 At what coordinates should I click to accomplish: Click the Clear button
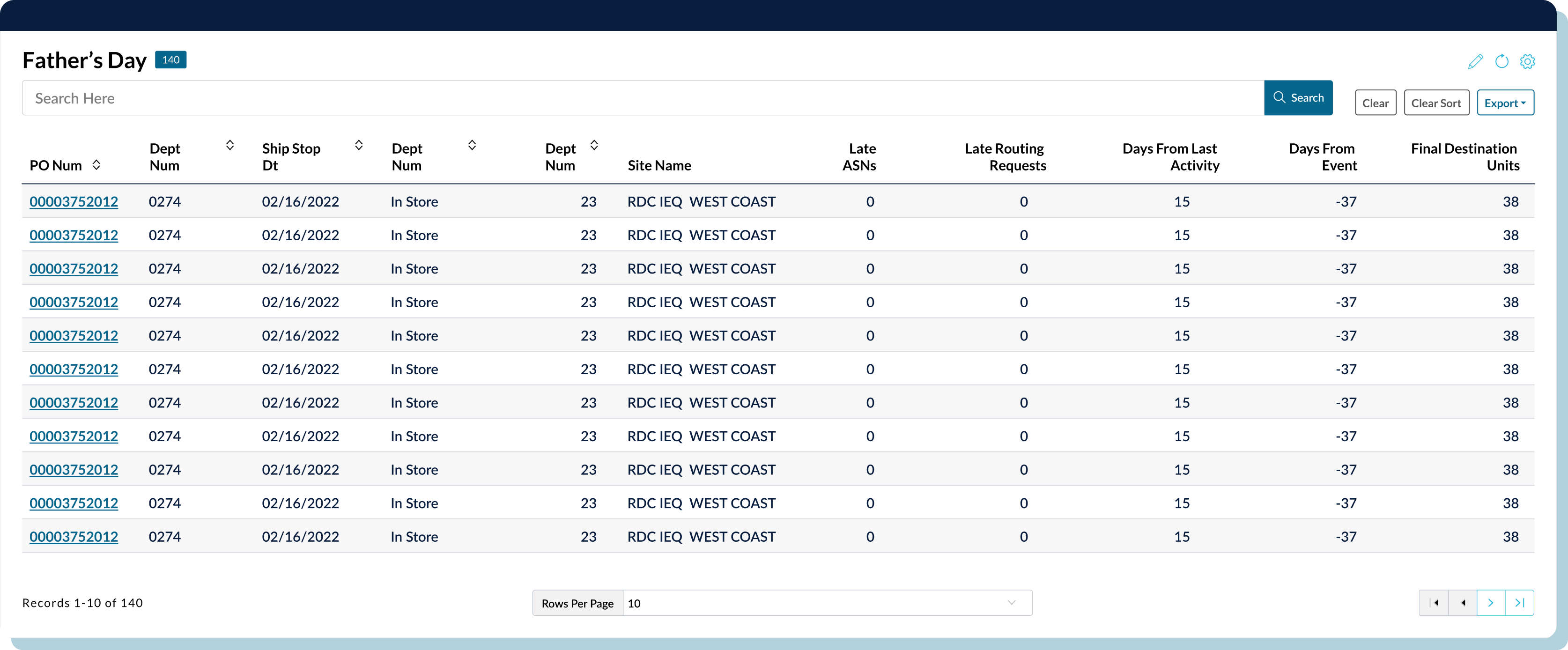(1375, 103)
